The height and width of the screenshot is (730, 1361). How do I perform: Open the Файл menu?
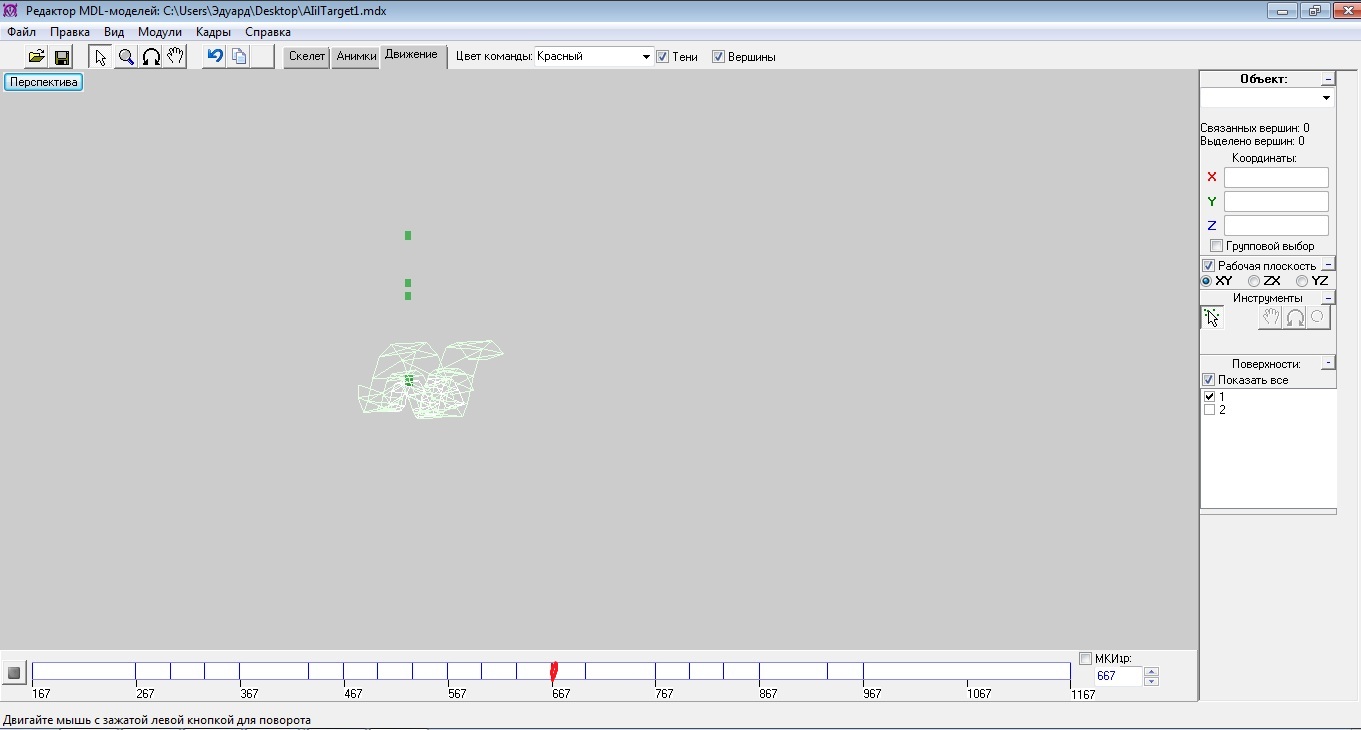21,32
